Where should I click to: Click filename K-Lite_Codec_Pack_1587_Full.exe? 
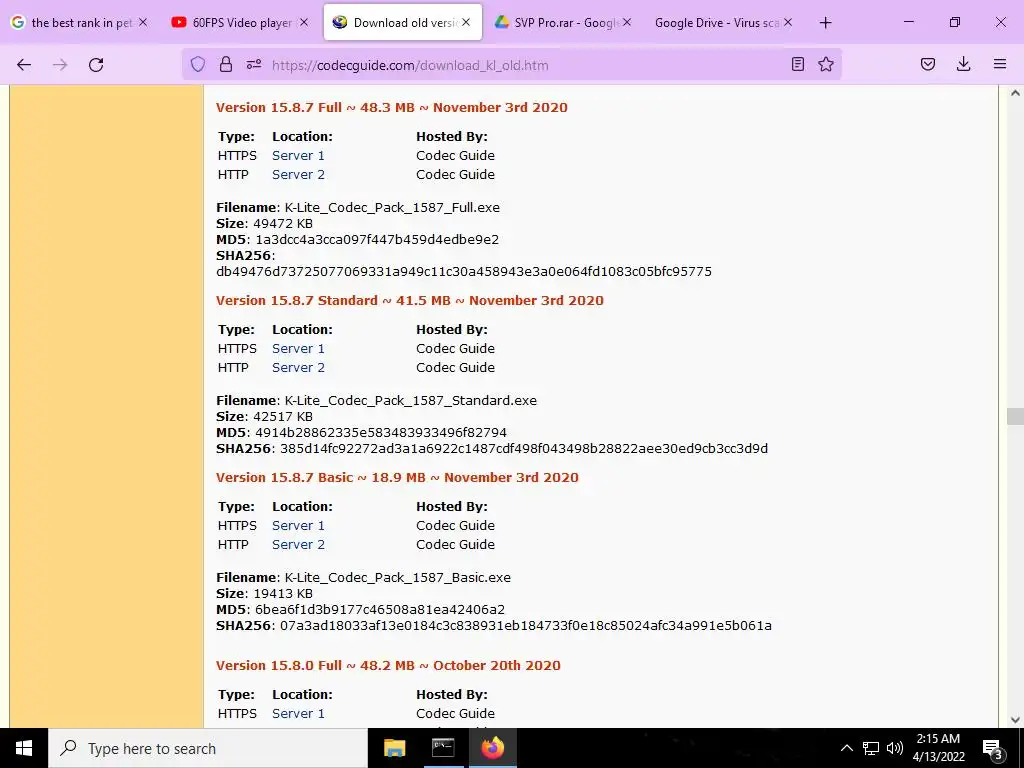click(x=392, y=207)
